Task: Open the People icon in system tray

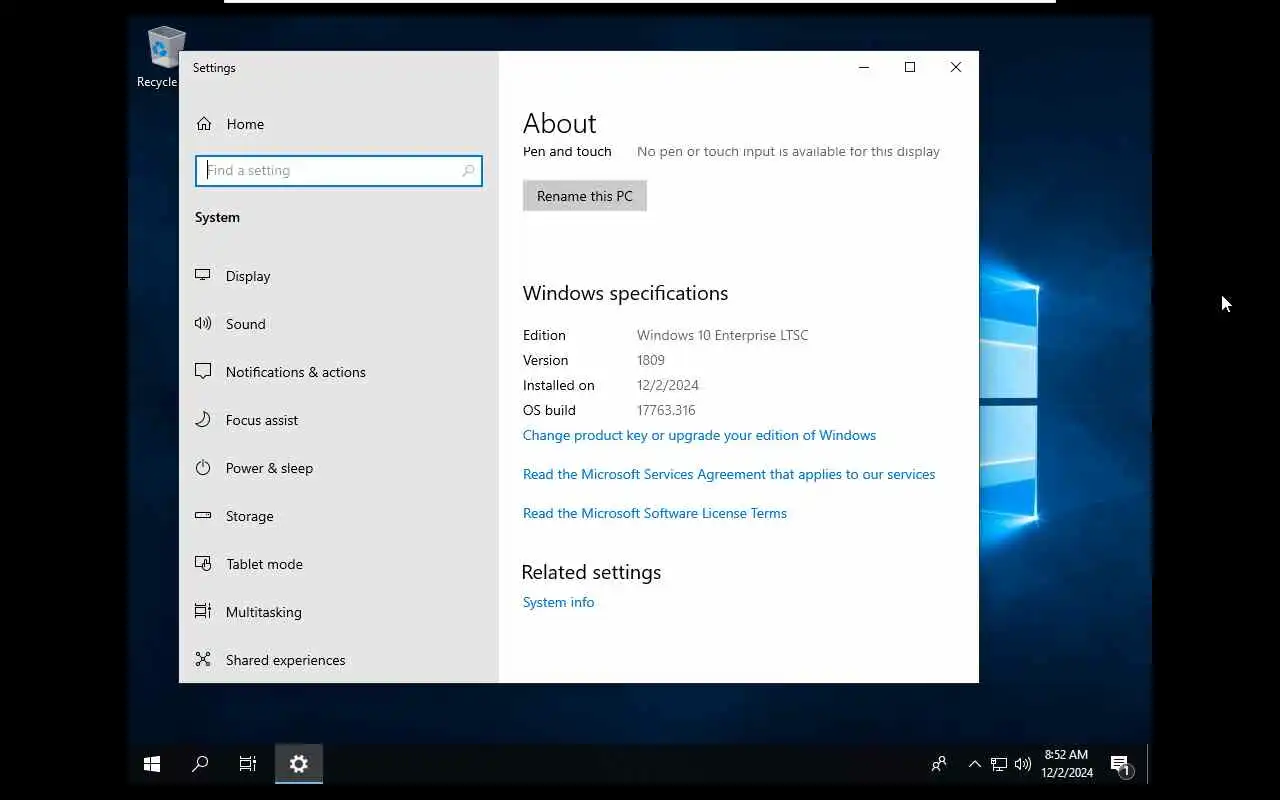Action: tap(938, 764)
